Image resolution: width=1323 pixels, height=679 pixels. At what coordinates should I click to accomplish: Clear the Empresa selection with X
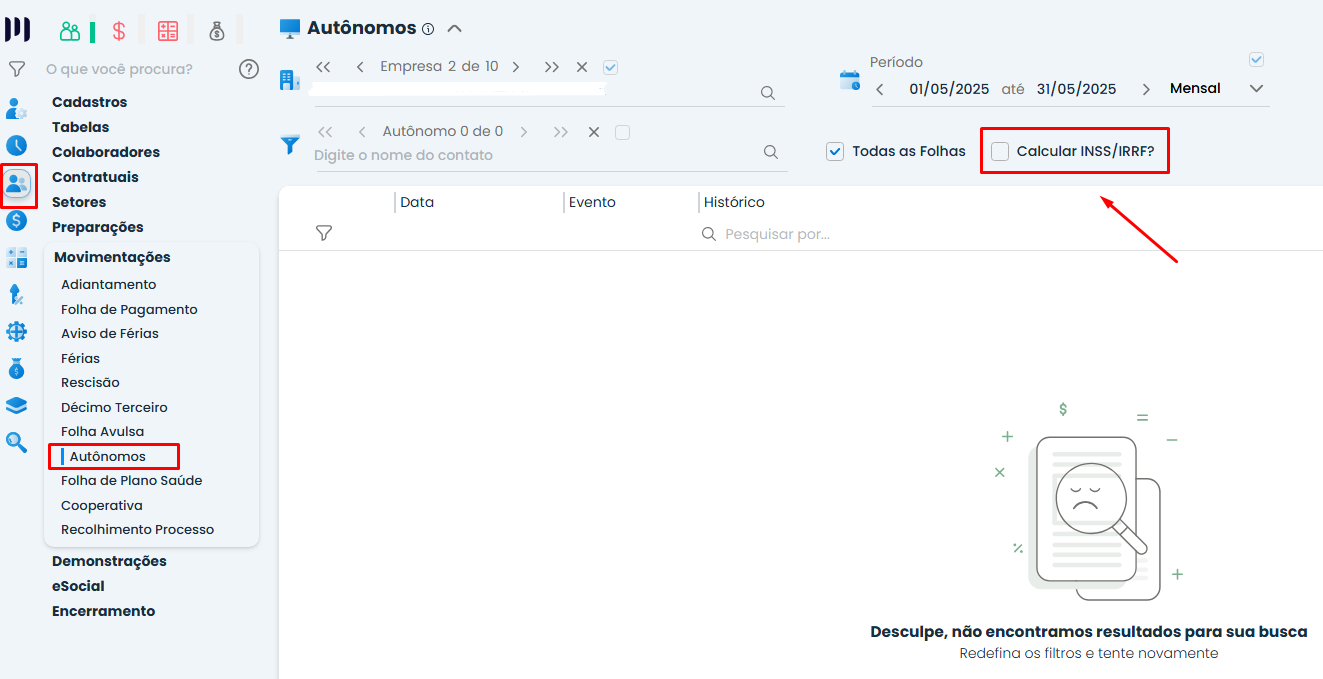(582, 67)
